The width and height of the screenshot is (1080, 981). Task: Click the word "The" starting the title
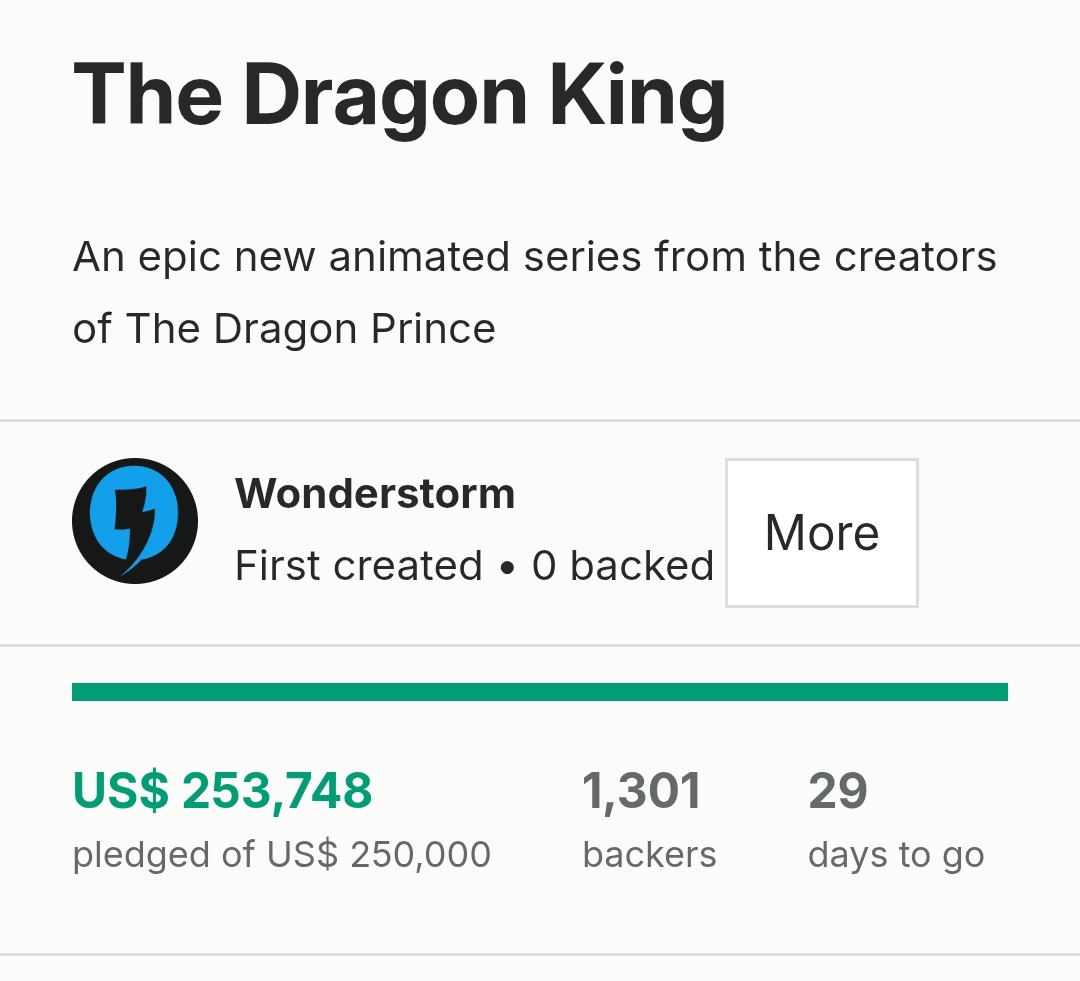[148, 97]
